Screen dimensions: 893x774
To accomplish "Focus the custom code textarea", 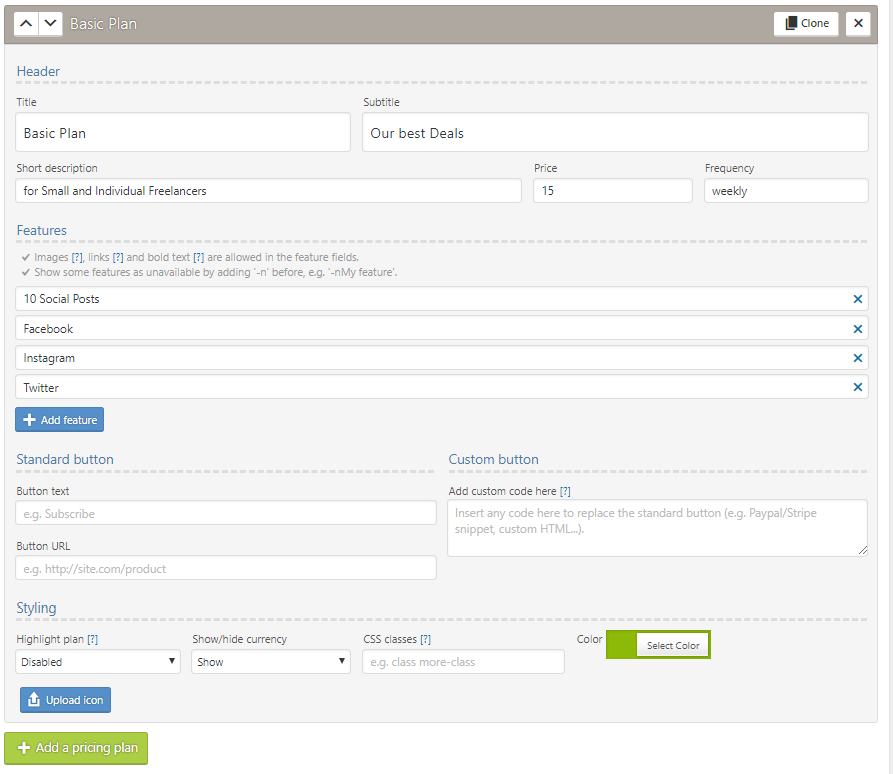I will pyautogui.click(x=657, y=528).
